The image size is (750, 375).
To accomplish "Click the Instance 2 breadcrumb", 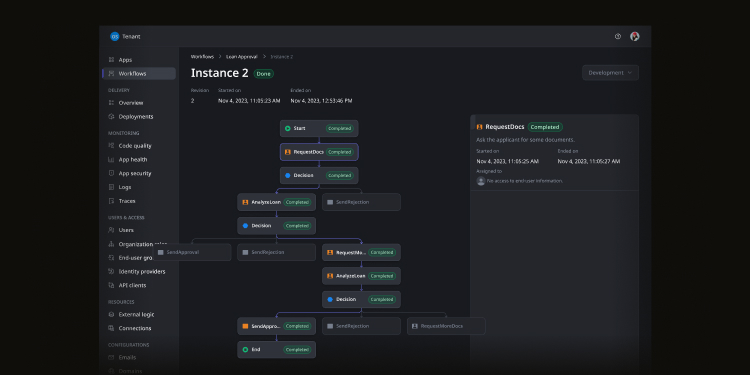I will [282, 56].
